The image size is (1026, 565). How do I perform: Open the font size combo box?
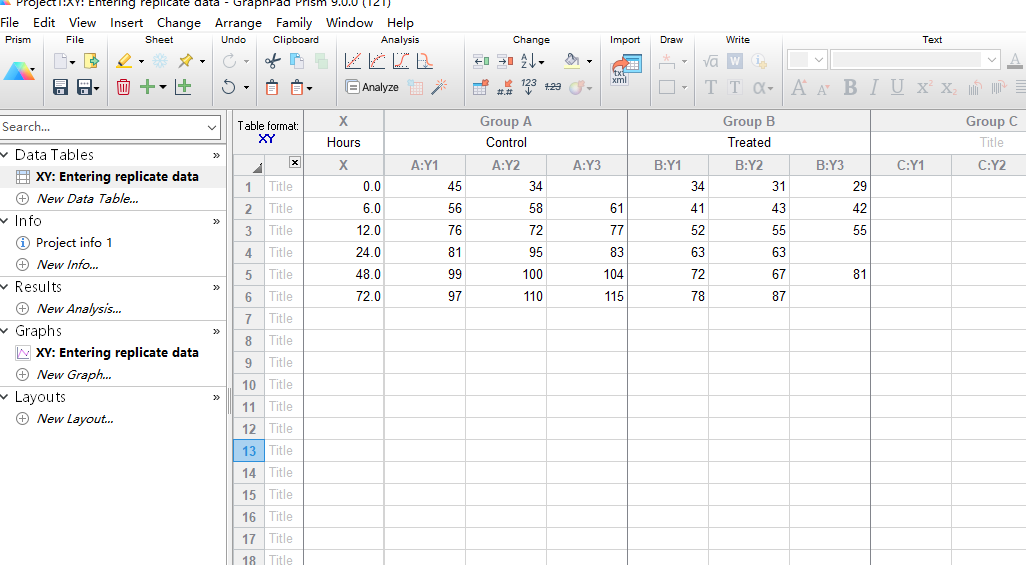point(807,60)
